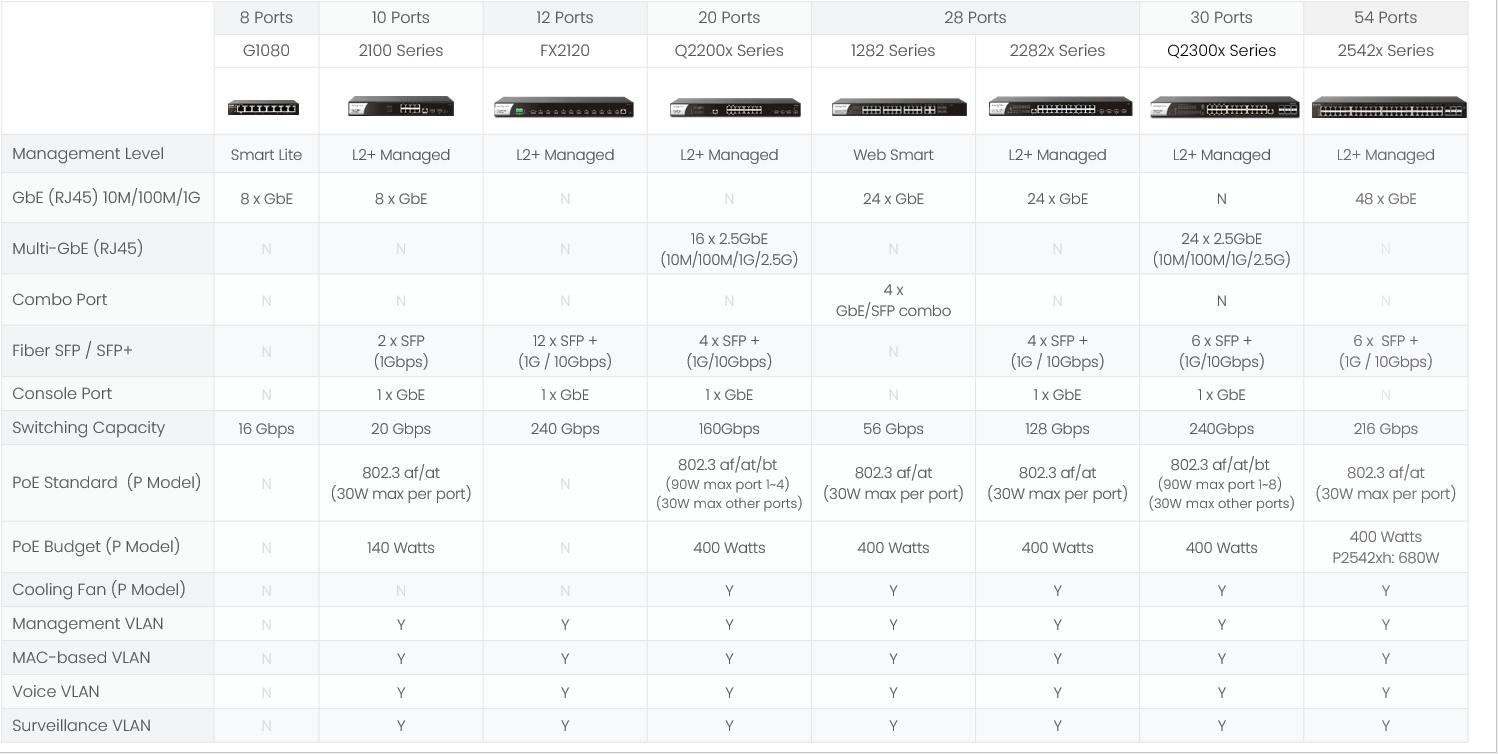Click the G1080 switch product image
Screen dimensions: 1498x754
[263, 108]
